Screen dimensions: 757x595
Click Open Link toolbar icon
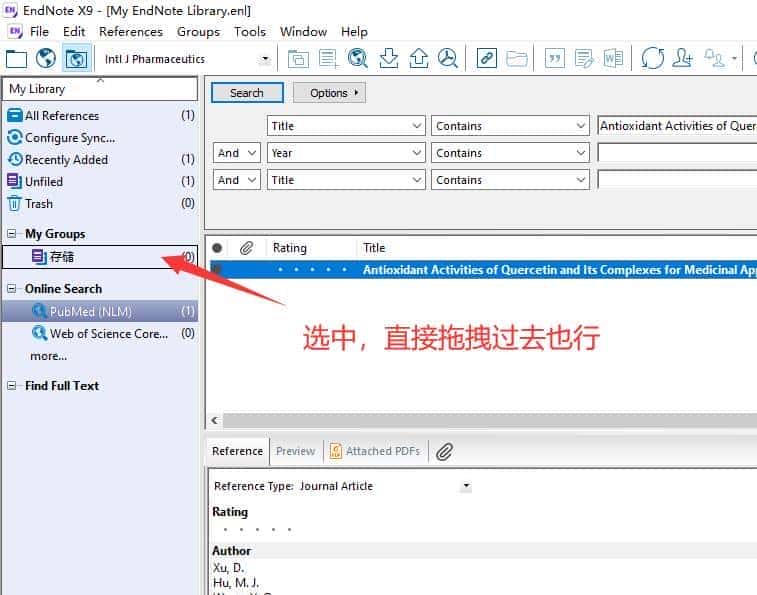(x=487, y=59)
